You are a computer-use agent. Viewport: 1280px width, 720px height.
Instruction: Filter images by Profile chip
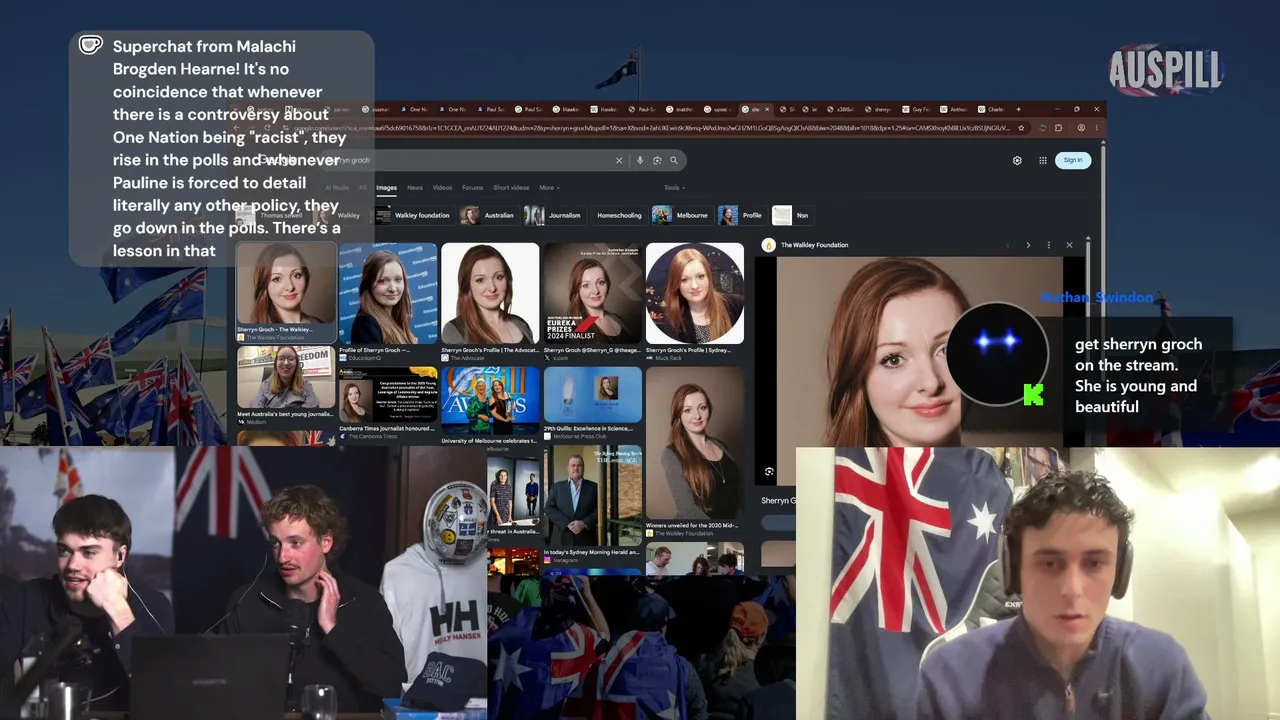click(x=741, y=215)
